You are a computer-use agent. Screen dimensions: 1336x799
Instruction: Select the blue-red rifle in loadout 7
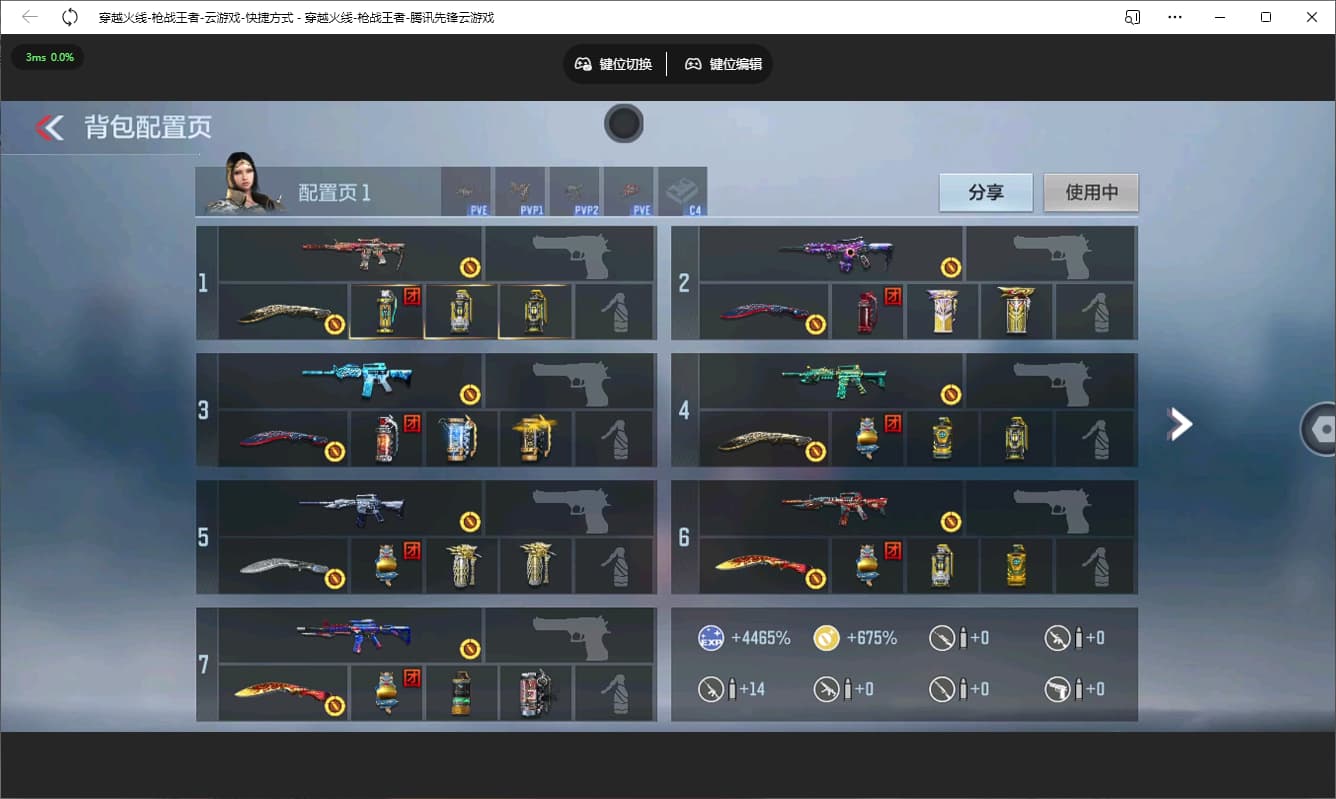click(351, 635)
